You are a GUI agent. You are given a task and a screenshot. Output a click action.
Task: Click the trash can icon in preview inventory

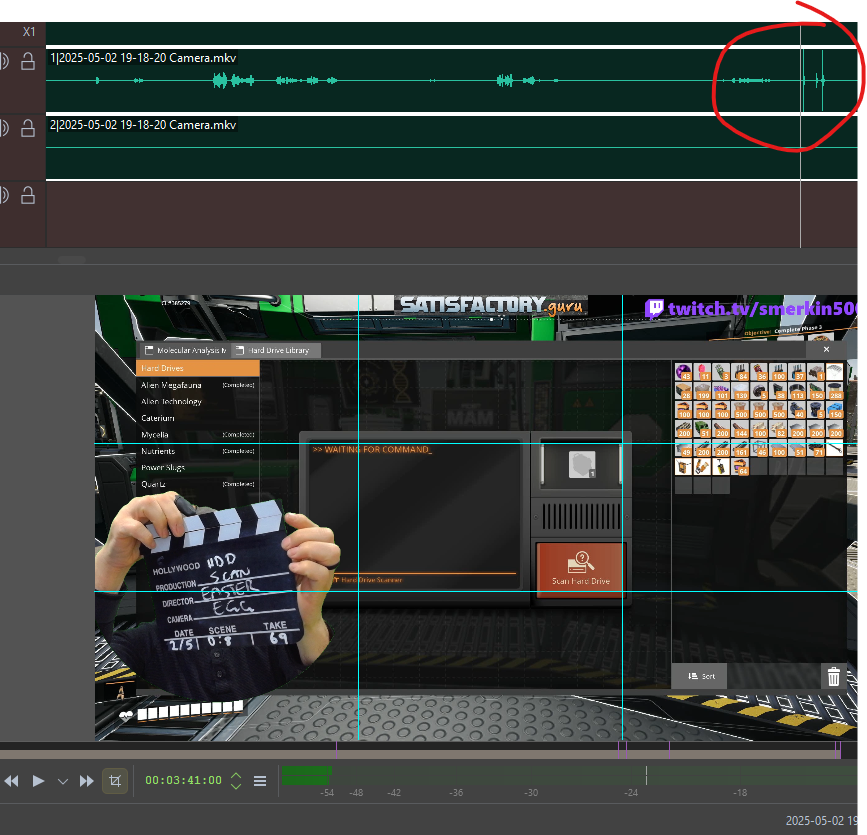pyautogui.click(x=834, y=676)
